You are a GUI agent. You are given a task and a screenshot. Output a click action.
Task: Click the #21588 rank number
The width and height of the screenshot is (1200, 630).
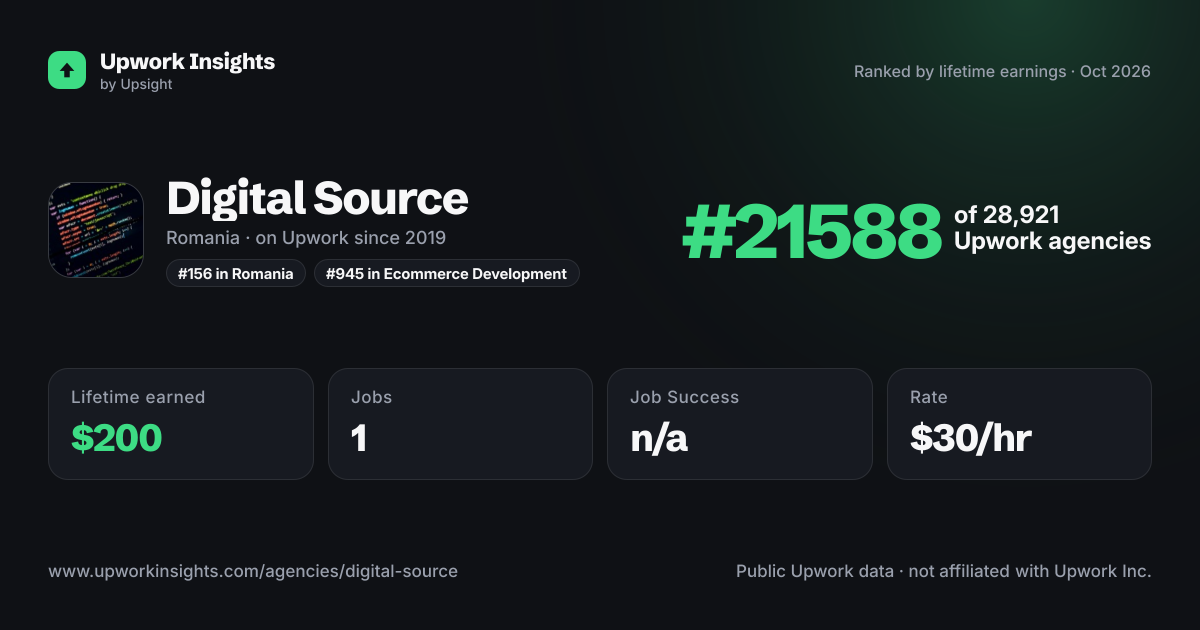pyautogui.click(x=812, y=232)
